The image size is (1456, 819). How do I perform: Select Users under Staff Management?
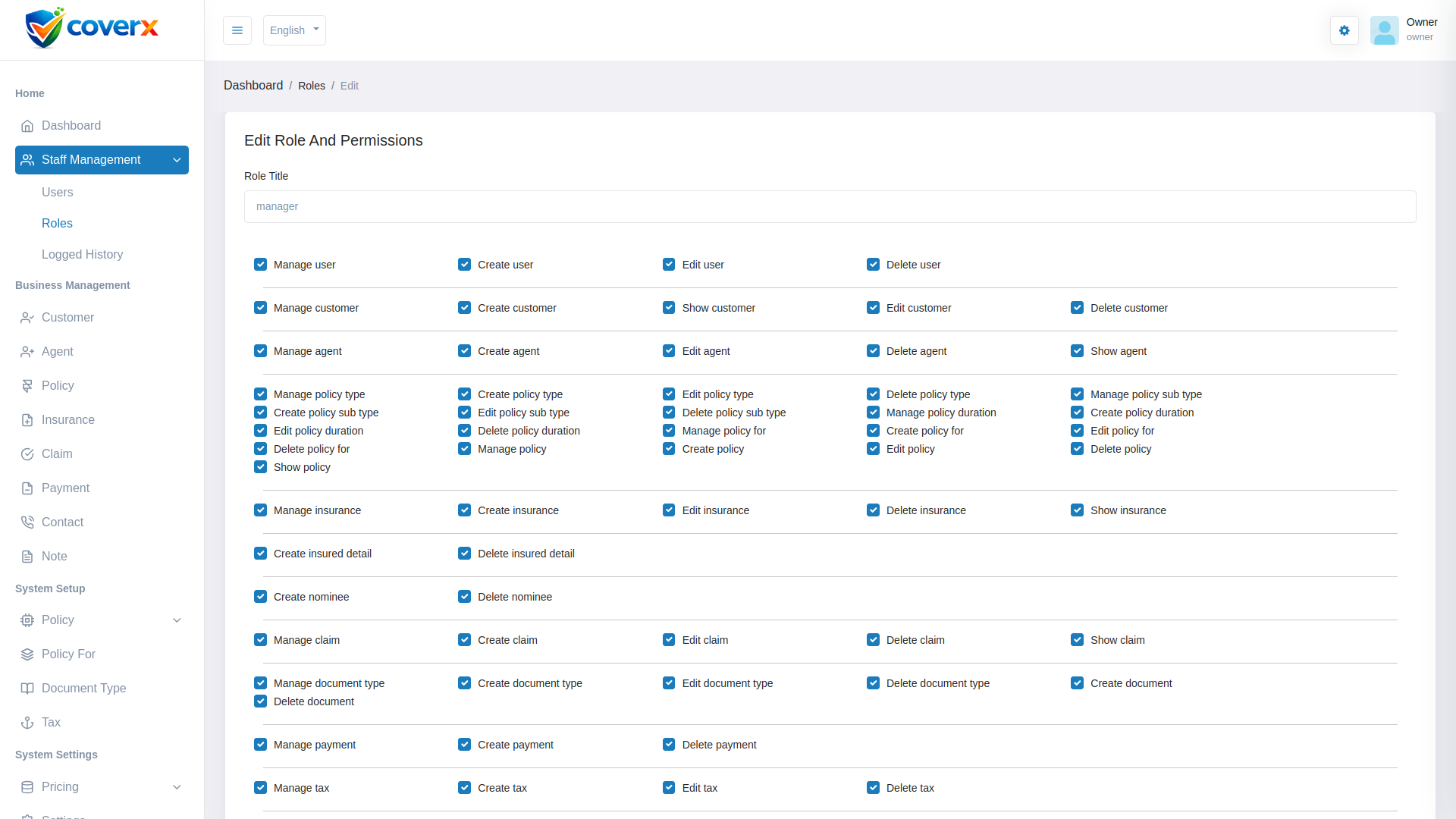click(58, 193)
